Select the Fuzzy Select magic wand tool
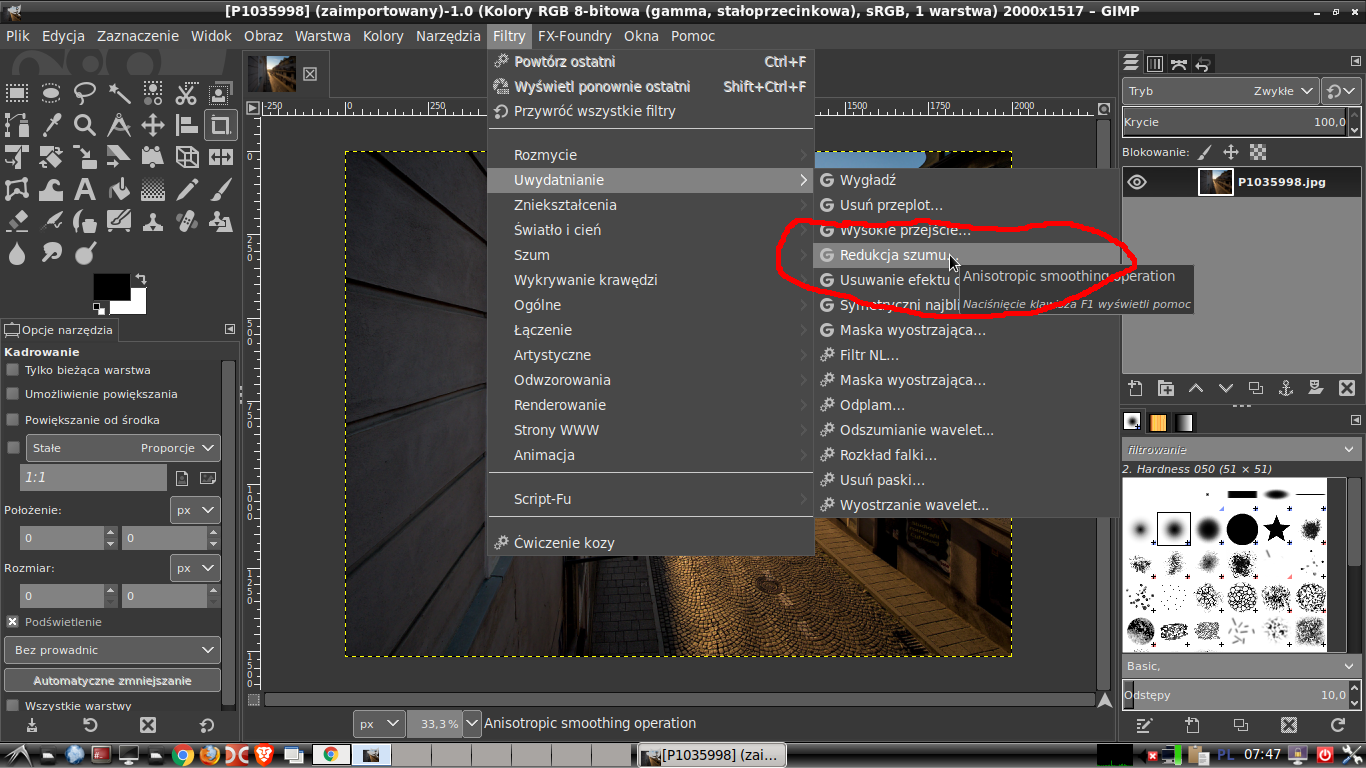The width and height of the screenshot is (1366, 768). tap(119, 94)
